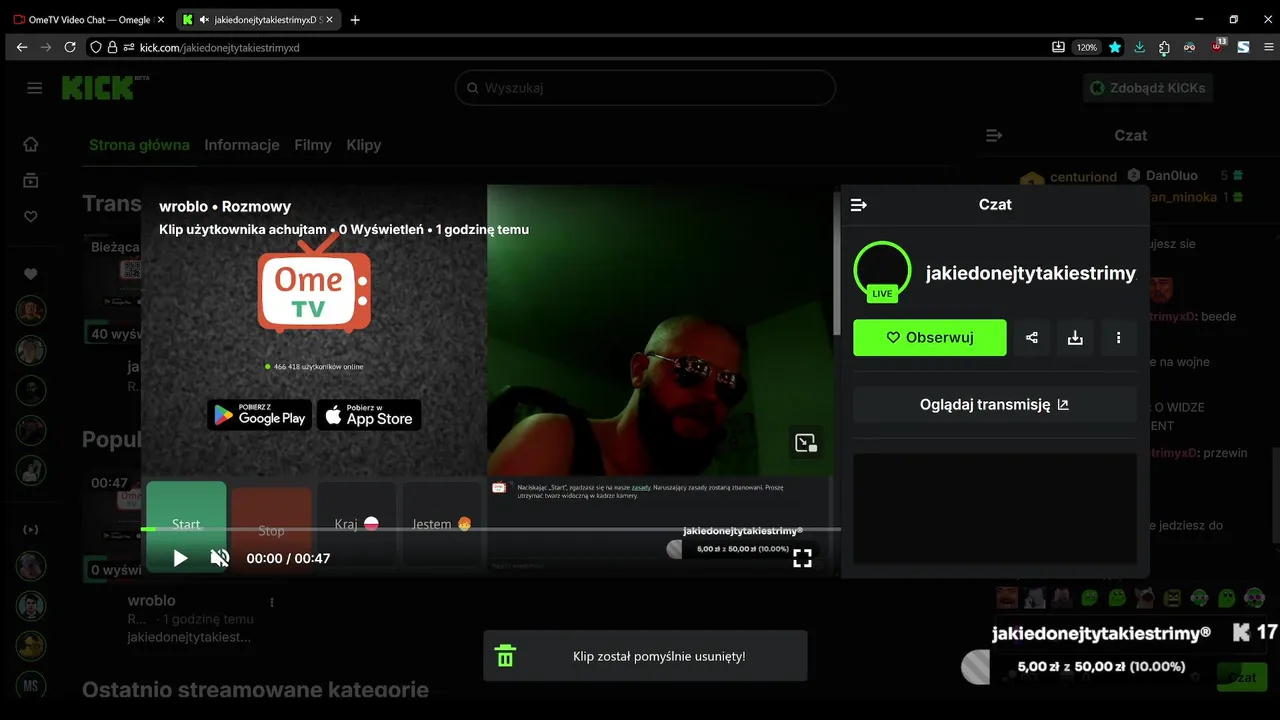Install site as app icon in address bar
1280x720 pixels.
coord(1058,47)
